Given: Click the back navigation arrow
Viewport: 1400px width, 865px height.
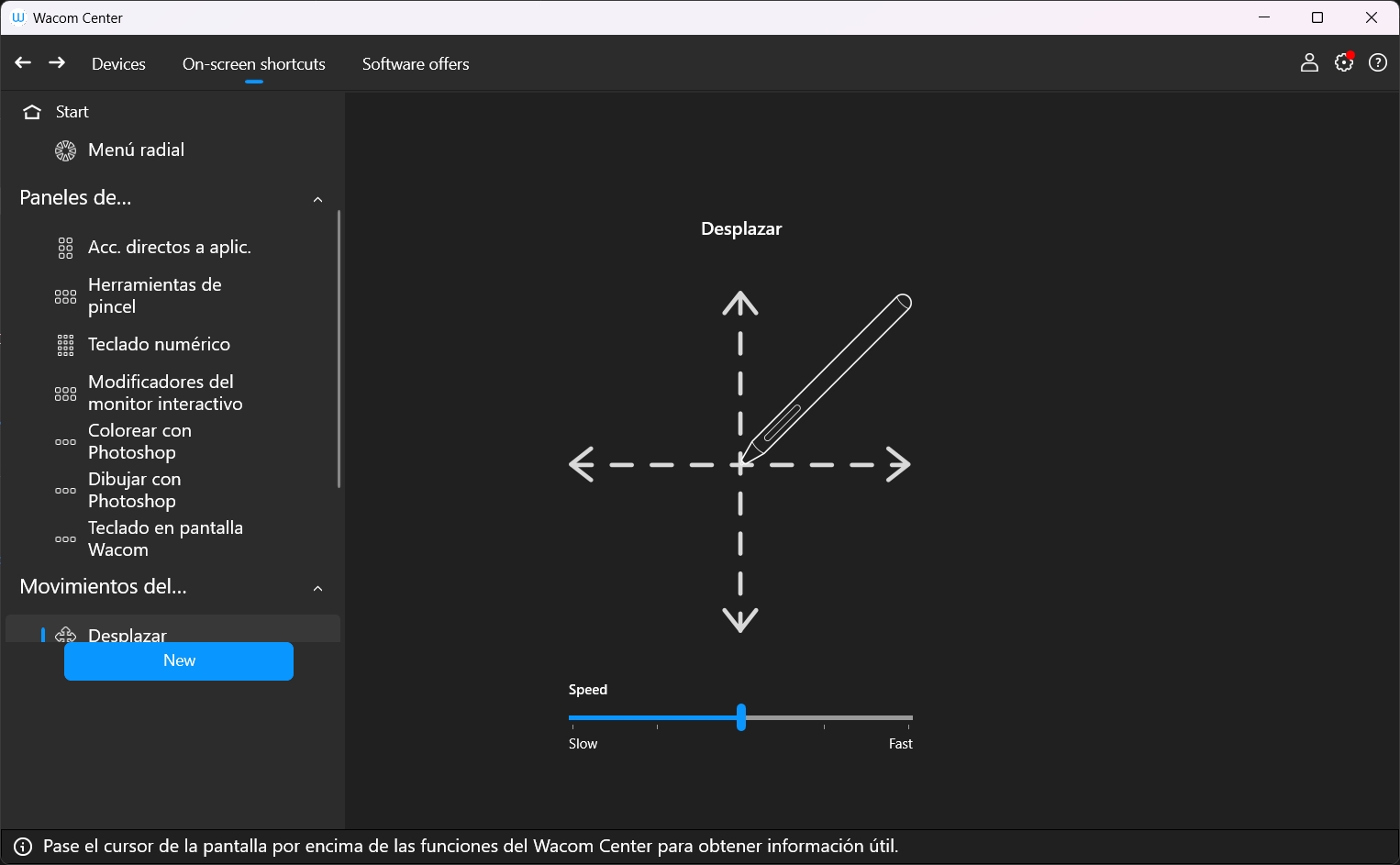Looking at the screenshot, I should pyautogui.click(x=23, y=63).
